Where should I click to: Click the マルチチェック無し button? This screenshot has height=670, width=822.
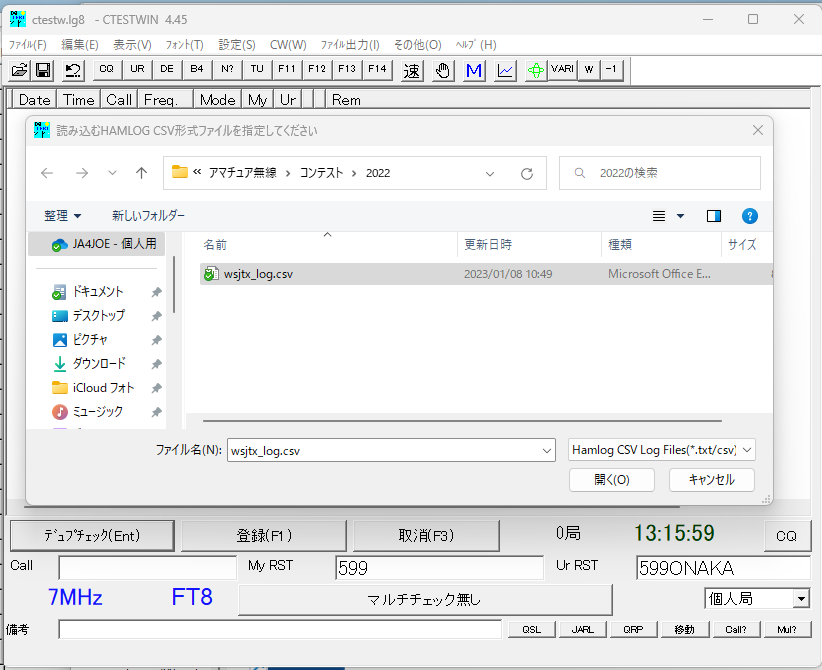tap(425, 599)
